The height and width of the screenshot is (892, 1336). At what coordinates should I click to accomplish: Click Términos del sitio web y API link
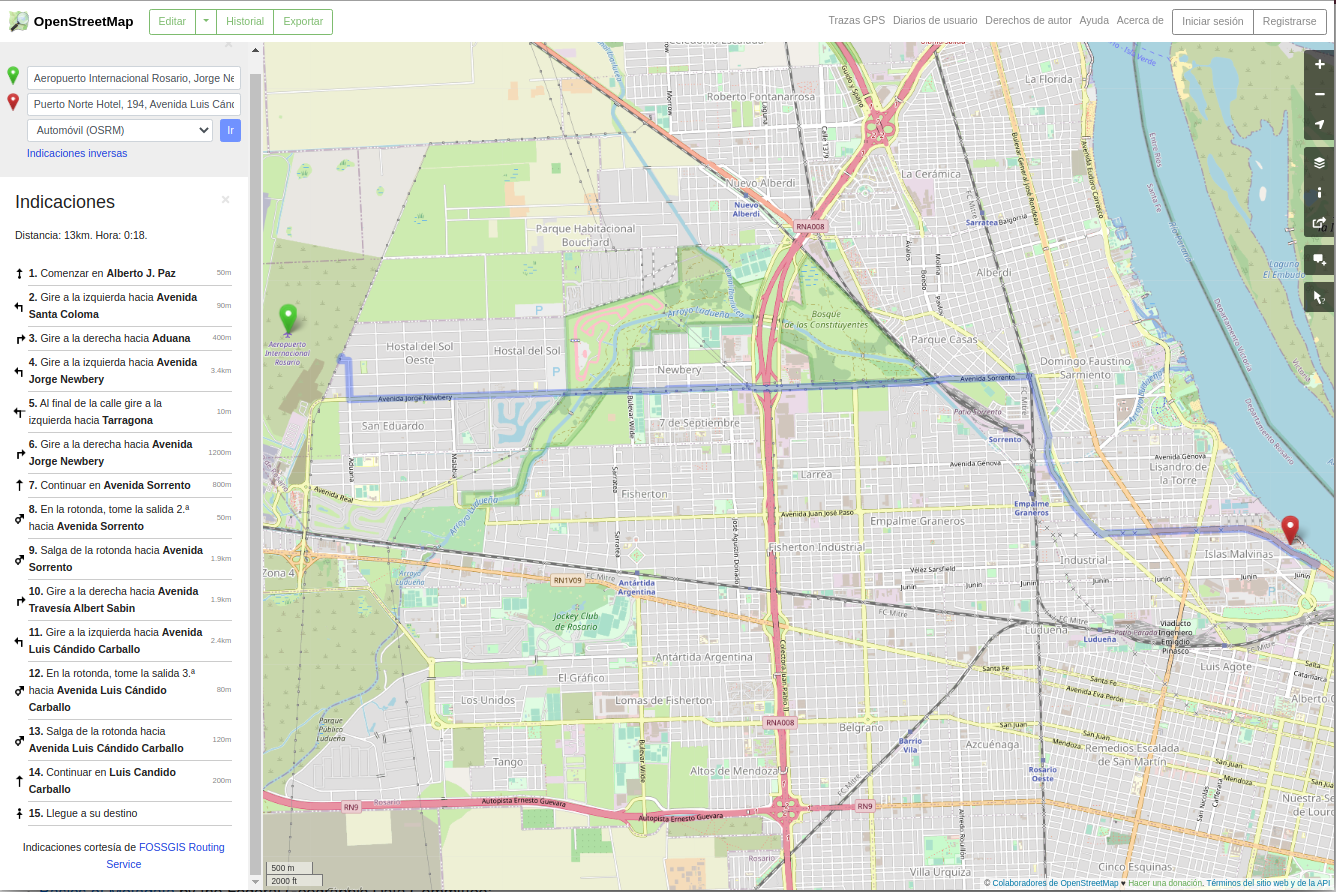tap(1268, 883)
